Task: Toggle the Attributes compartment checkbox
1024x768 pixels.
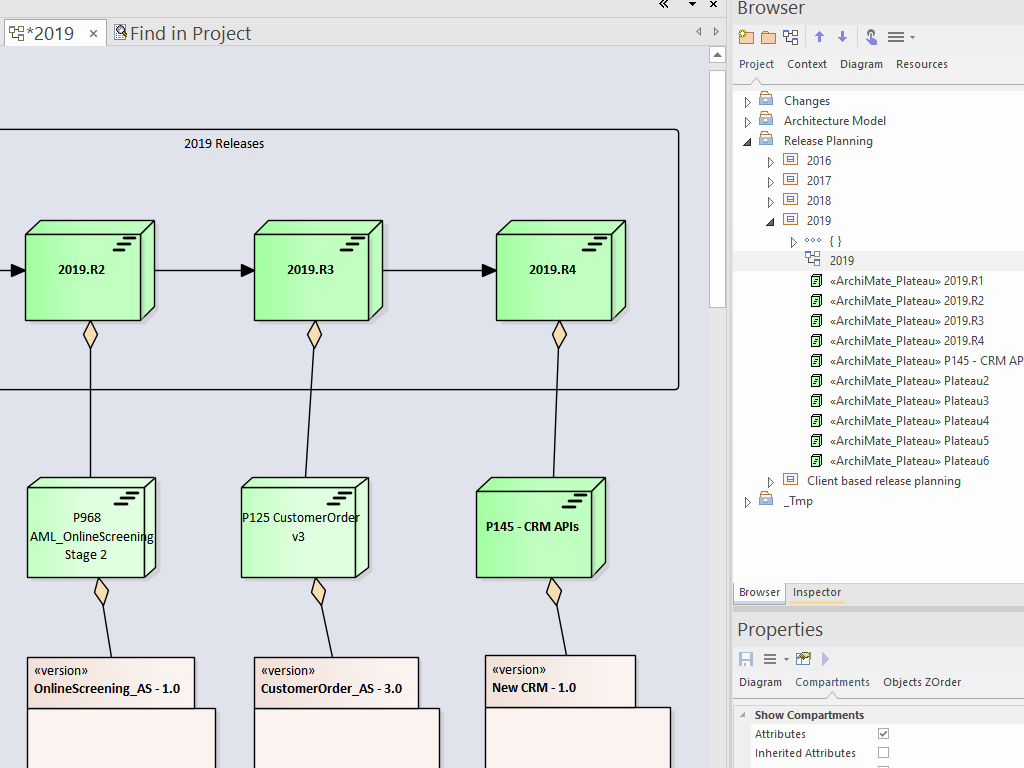Action: (x=884, y=733)
